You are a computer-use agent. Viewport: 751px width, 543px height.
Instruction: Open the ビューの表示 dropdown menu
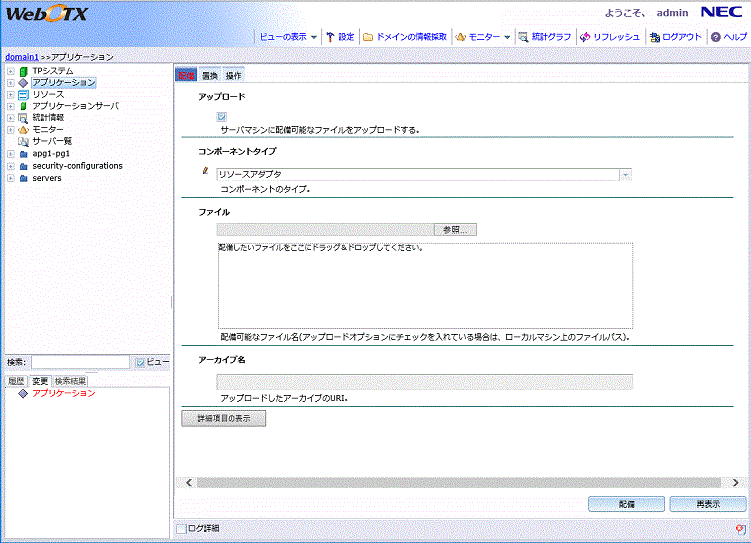coord(288,37)
